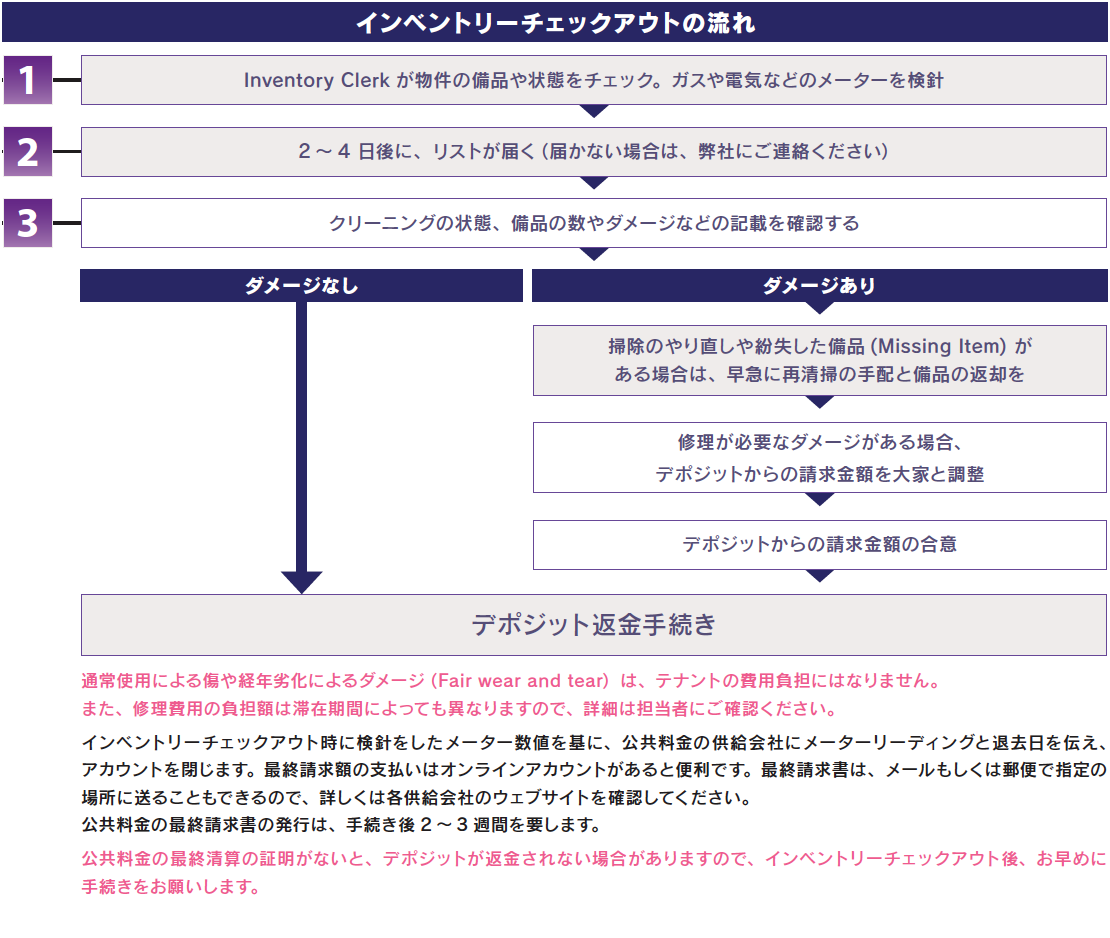This screenshot has height=938, width=1110.
Task: Open the インベントリーチェックアウトの流れ title bar
Action: 555,21
